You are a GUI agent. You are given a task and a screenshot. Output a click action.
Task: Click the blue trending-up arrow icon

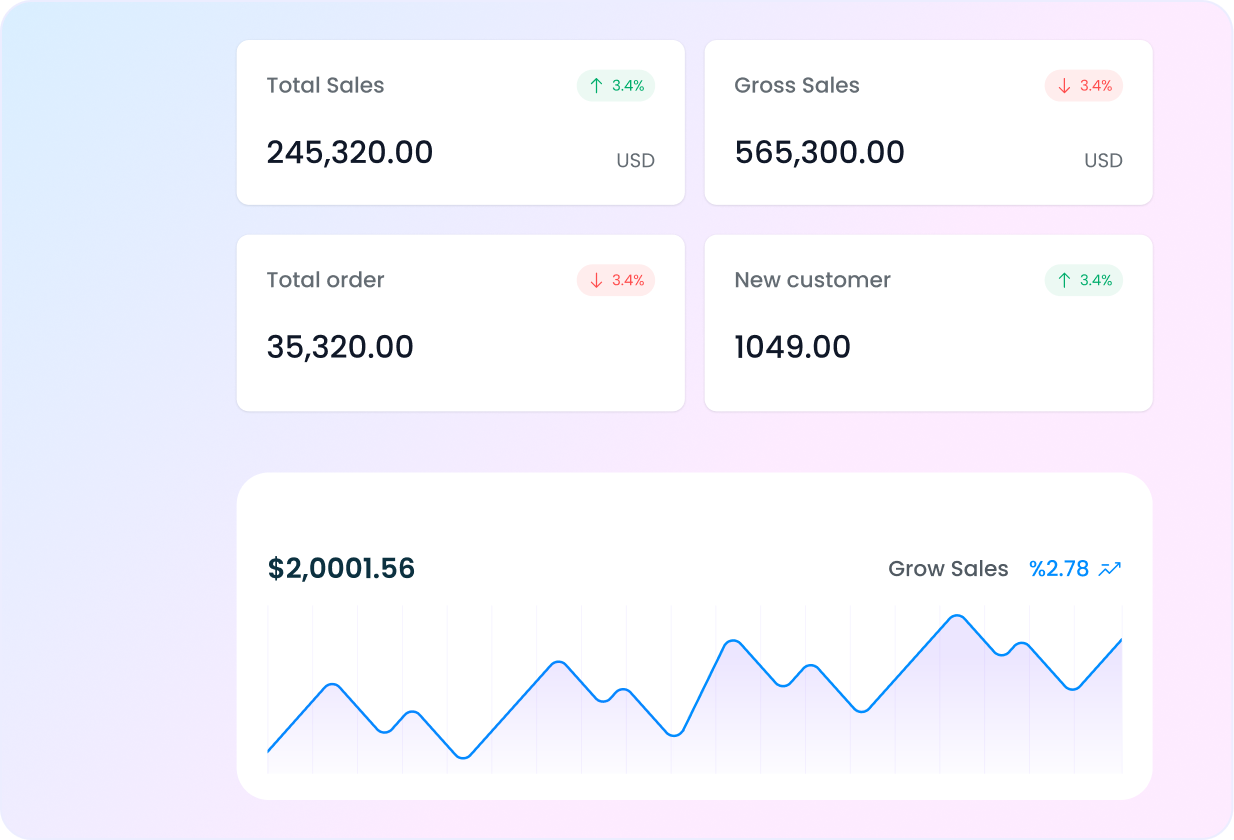click(x=1110, y=569)
